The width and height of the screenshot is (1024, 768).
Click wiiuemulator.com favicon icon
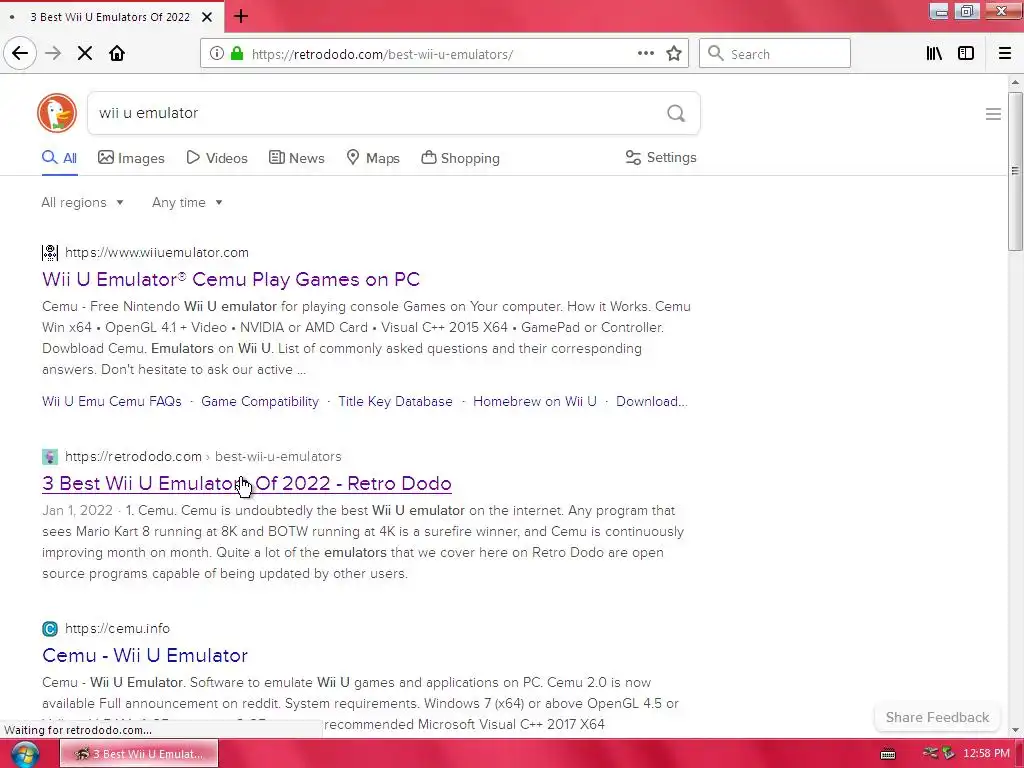50,252
